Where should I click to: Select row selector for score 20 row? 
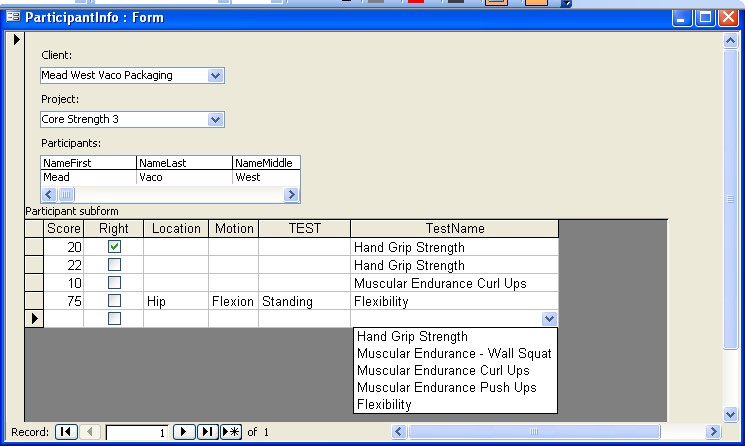pos(34,247)
